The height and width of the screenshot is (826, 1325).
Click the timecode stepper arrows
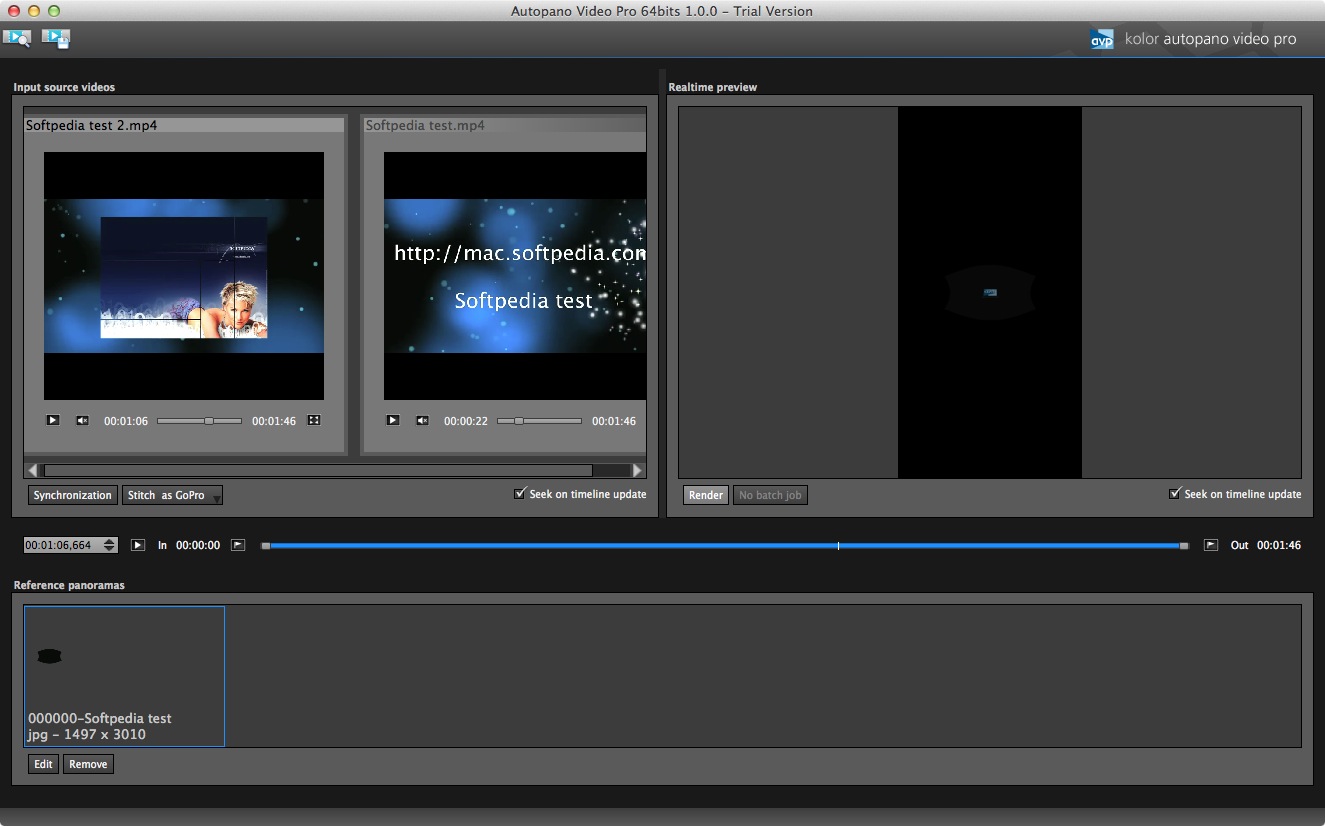click(x=110, y=545)
